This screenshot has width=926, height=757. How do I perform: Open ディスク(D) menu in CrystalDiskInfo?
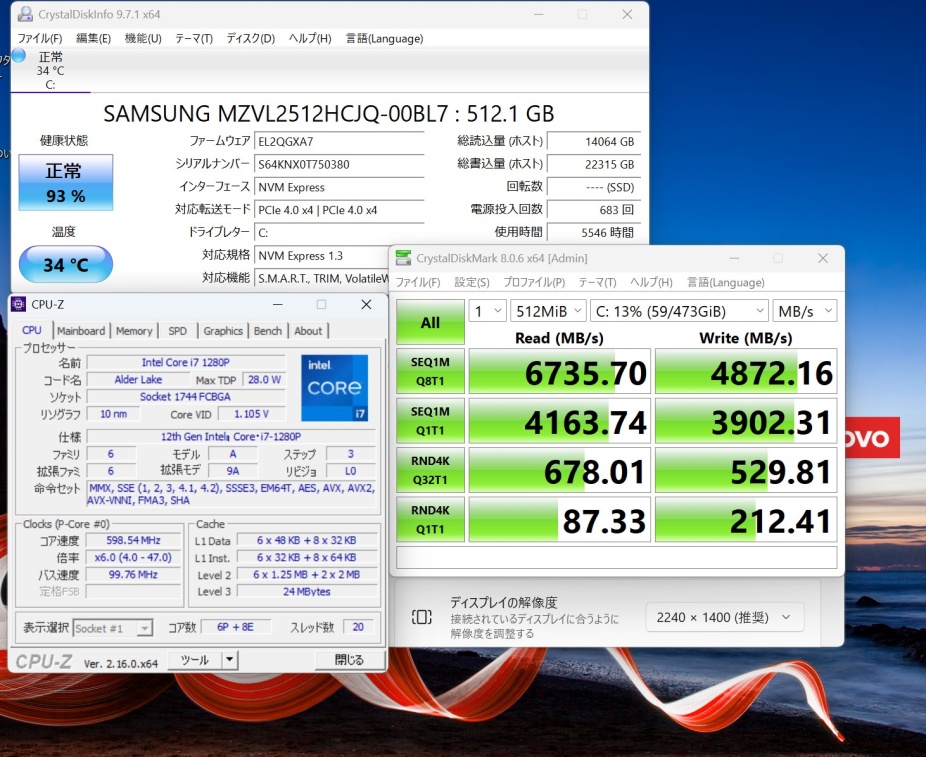[x=250, y=38]
